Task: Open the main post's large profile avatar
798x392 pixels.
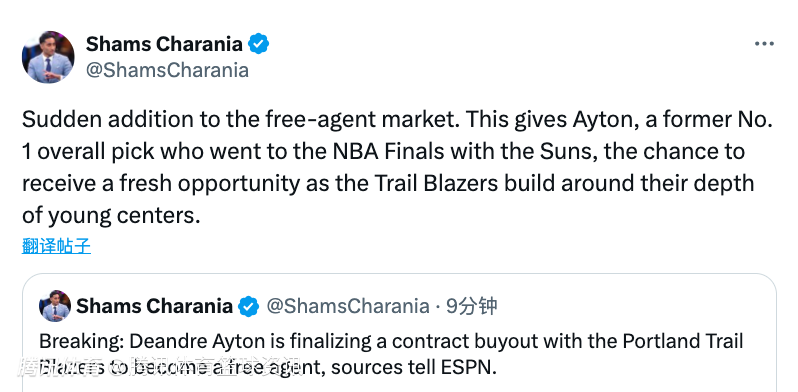Action: pos(48,57)
